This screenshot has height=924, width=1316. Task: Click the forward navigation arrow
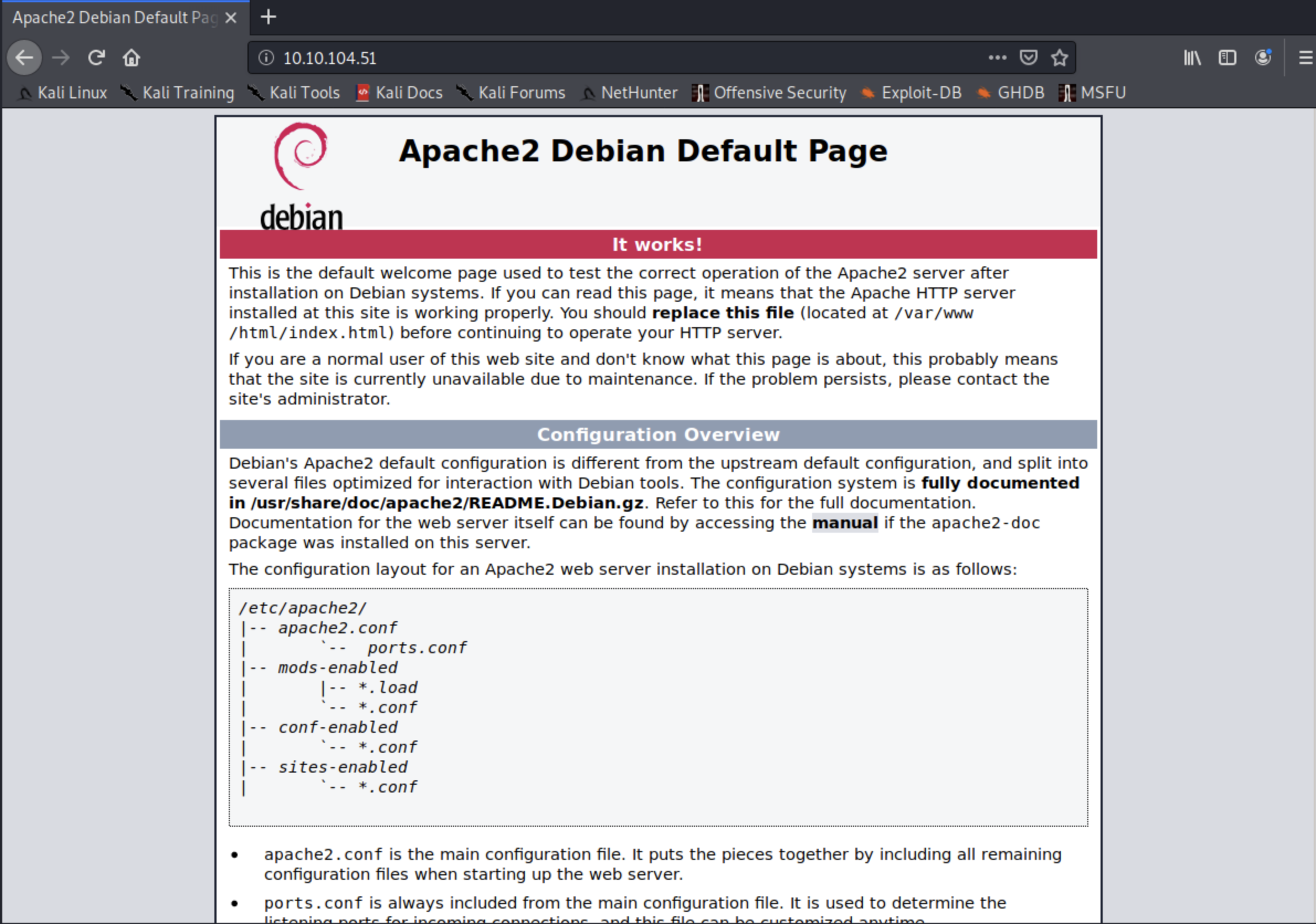coord(61,58)
